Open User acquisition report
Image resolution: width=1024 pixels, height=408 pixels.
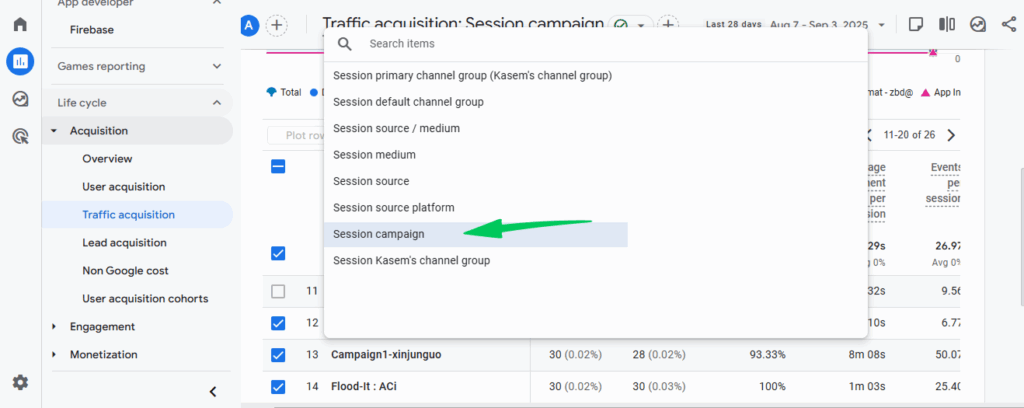(123, 187)
